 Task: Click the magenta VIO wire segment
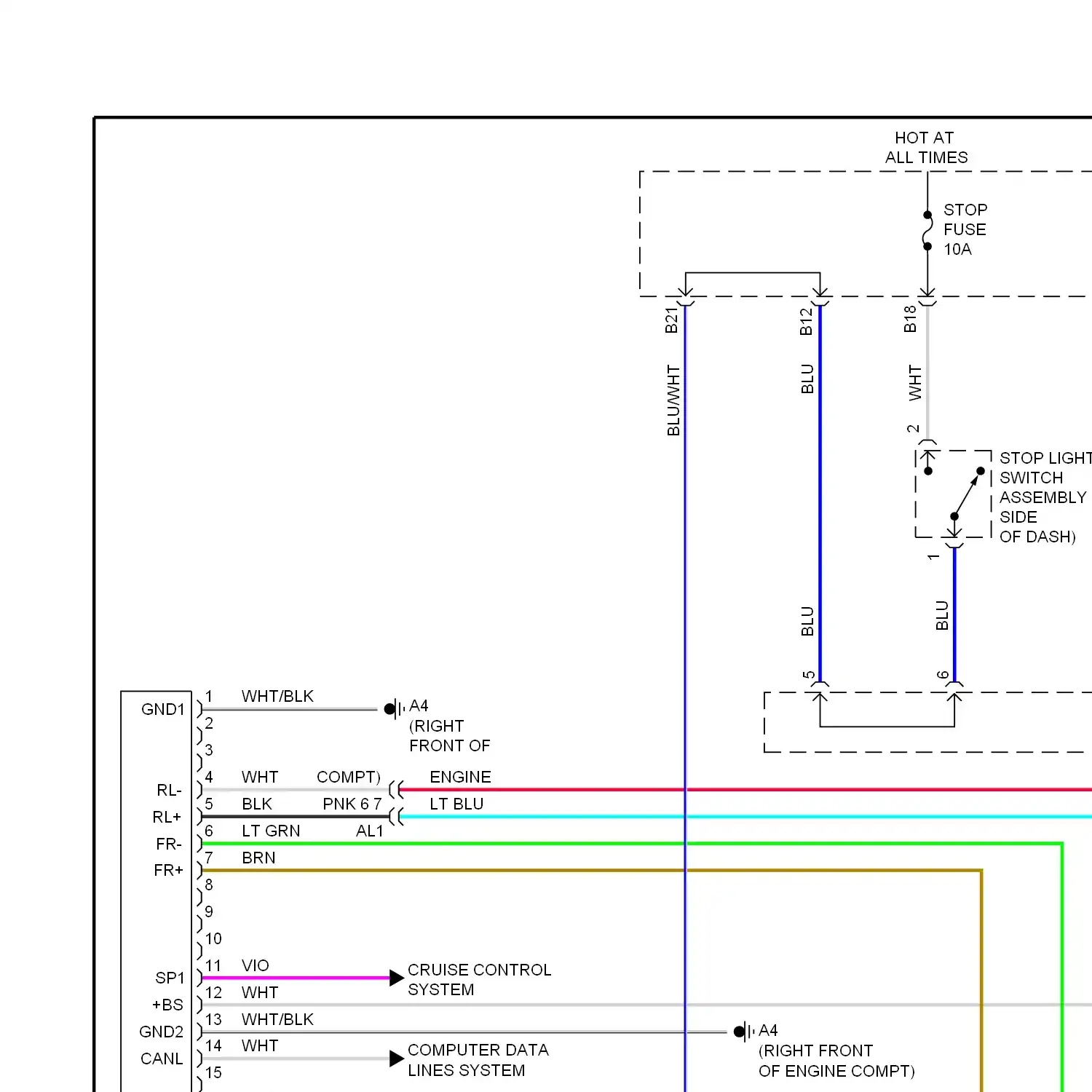(296, 978)
